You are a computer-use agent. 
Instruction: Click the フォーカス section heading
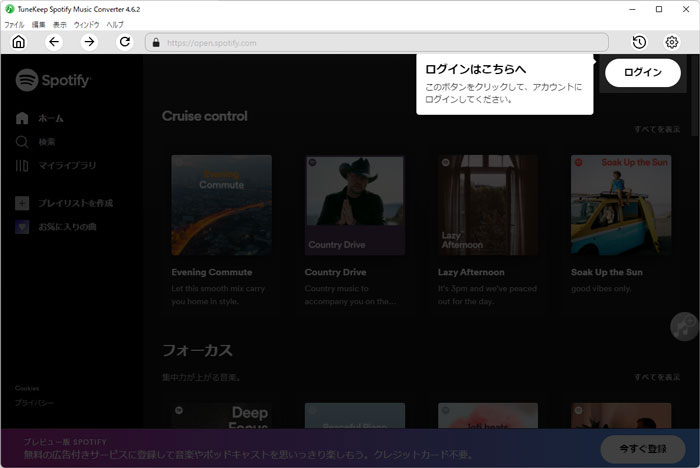197,350
